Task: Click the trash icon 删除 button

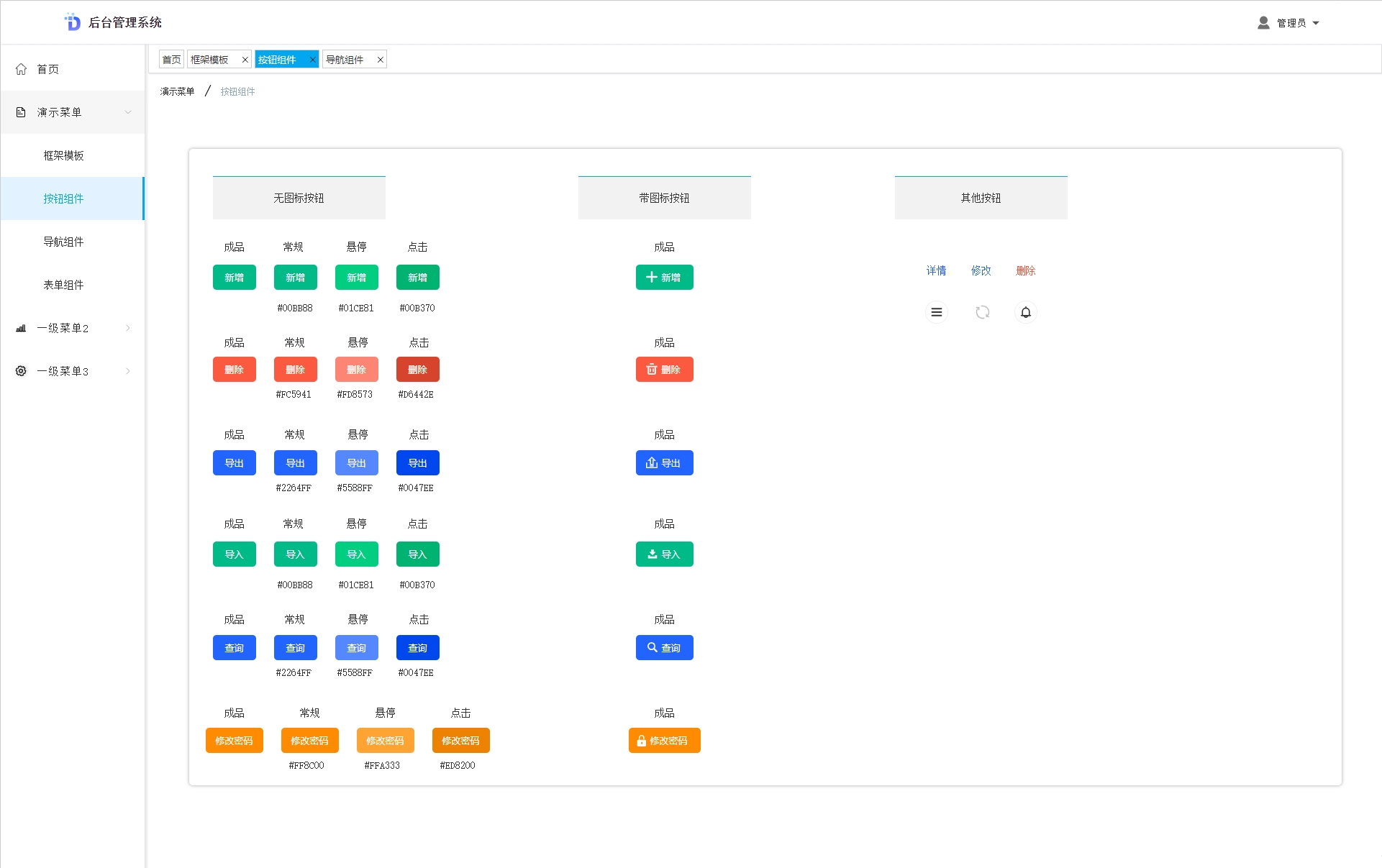Action: click(665, 370)
